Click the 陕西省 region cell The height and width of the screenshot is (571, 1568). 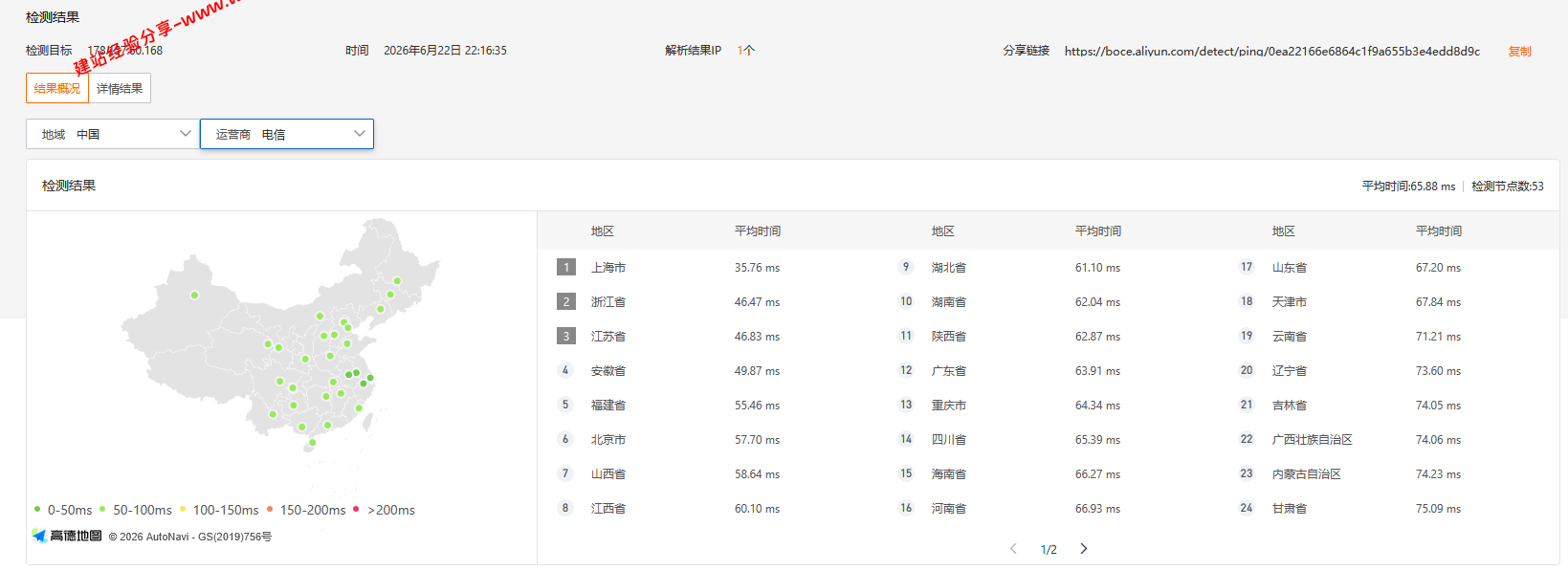click(949, 337)
